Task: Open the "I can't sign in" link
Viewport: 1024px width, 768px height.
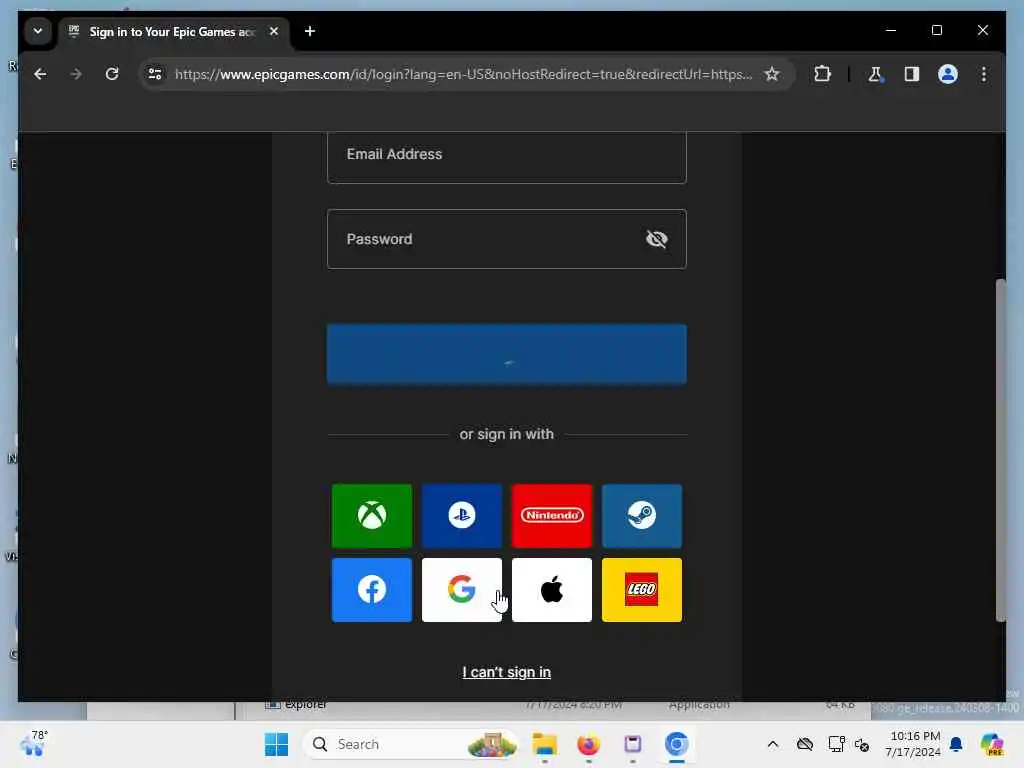Action: [507, 672]
